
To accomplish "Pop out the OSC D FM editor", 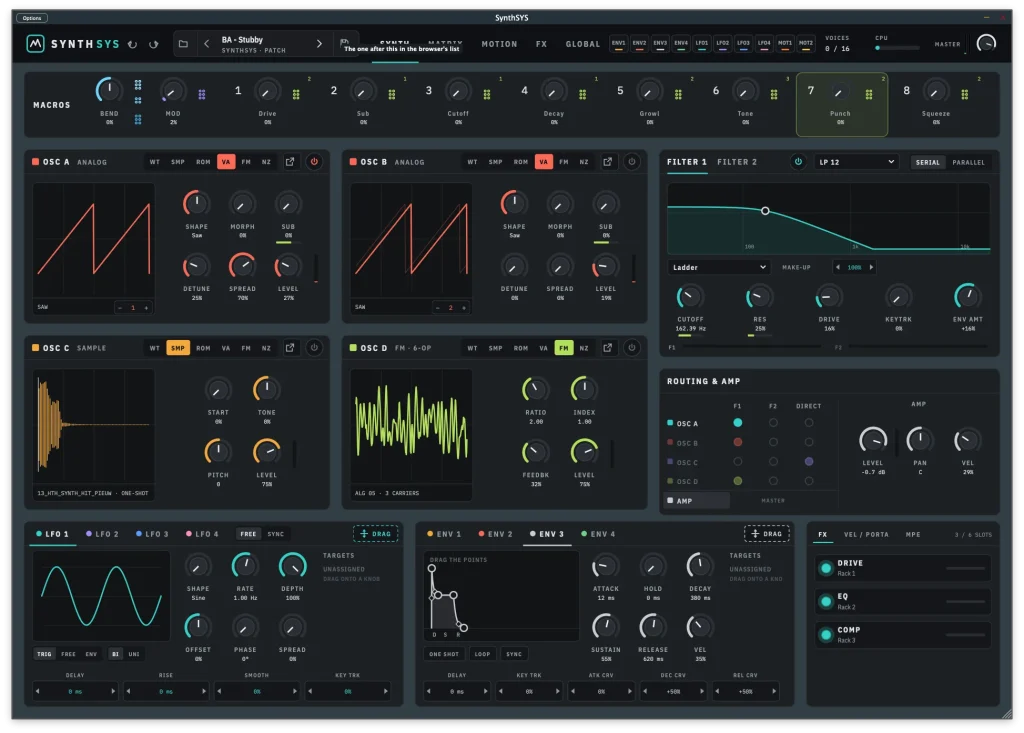I will (607, 348).
